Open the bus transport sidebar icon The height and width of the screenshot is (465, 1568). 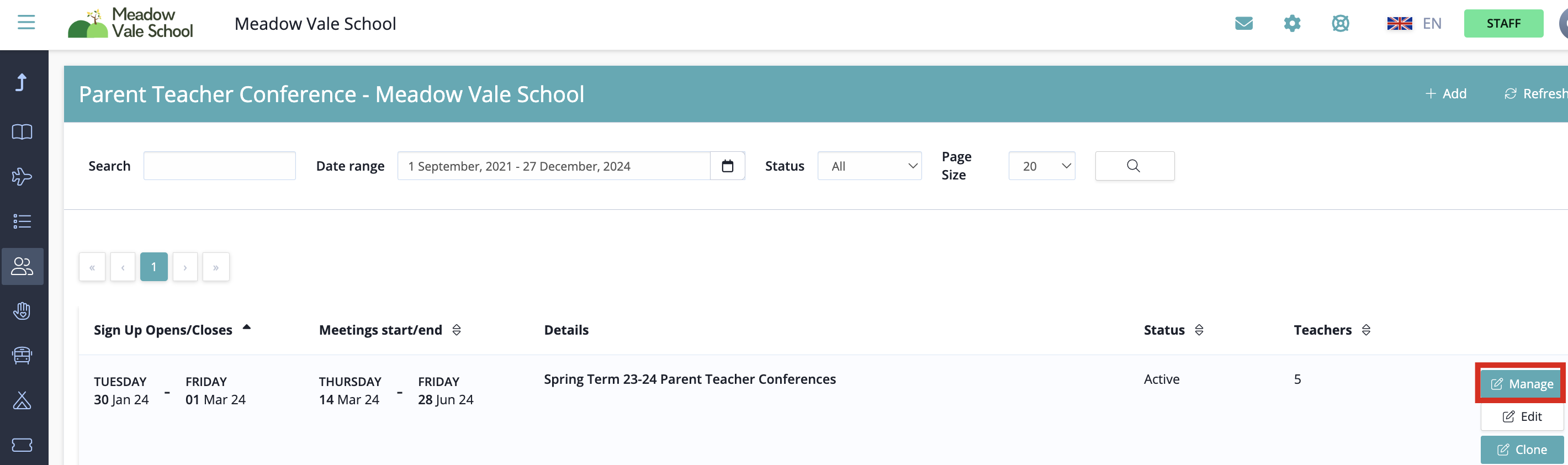click(x=23, y=356)
